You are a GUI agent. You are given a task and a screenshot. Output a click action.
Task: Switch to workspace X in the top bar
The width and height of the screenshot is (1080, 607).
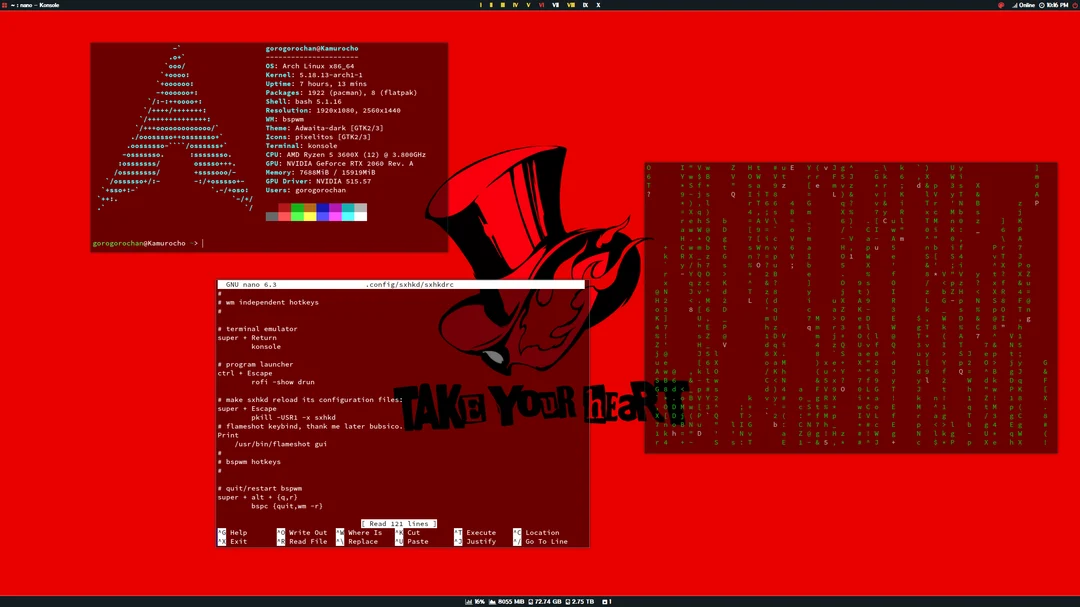[598, 5]
